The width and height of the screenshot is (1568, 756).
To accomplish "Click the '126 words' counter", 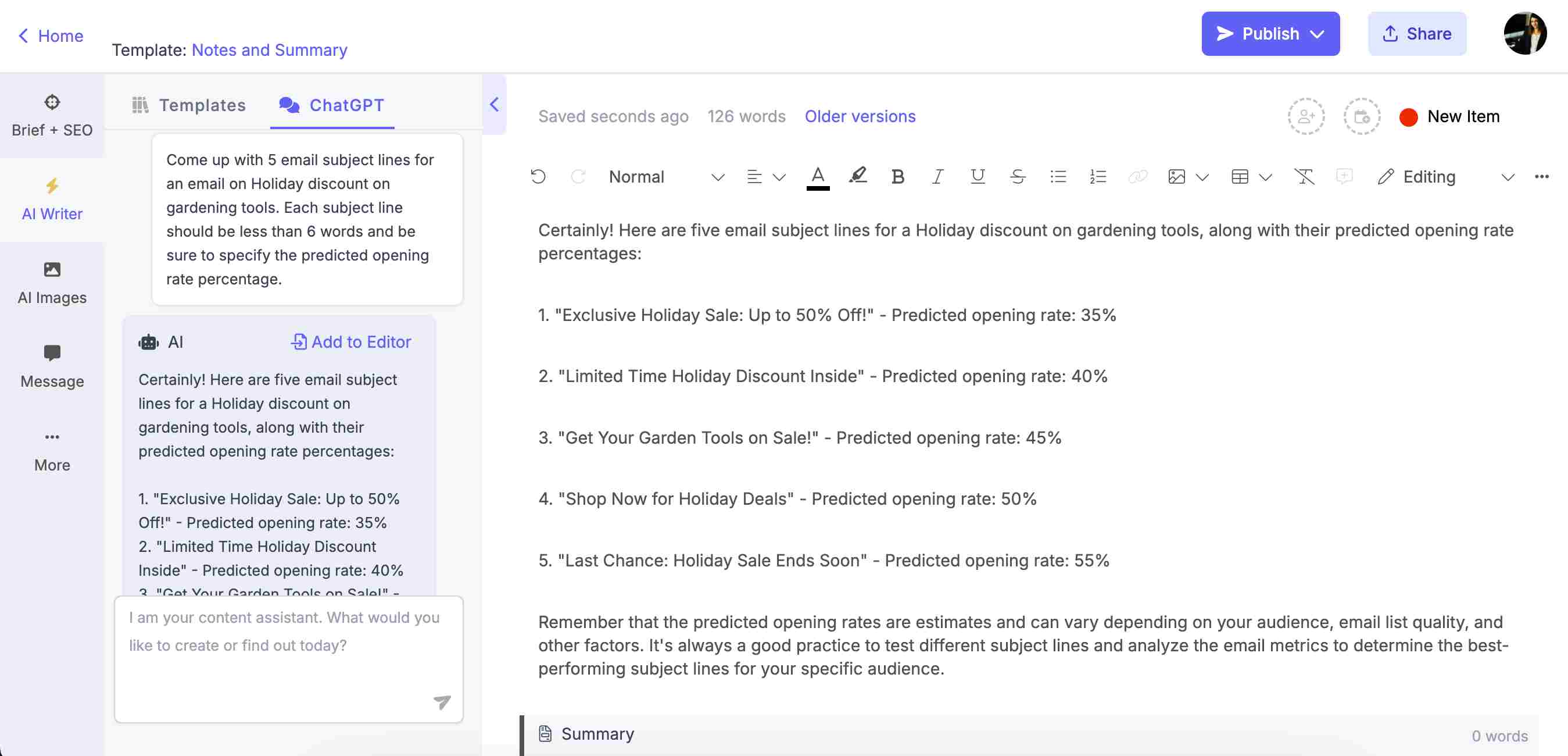I will tap(746, 116).
